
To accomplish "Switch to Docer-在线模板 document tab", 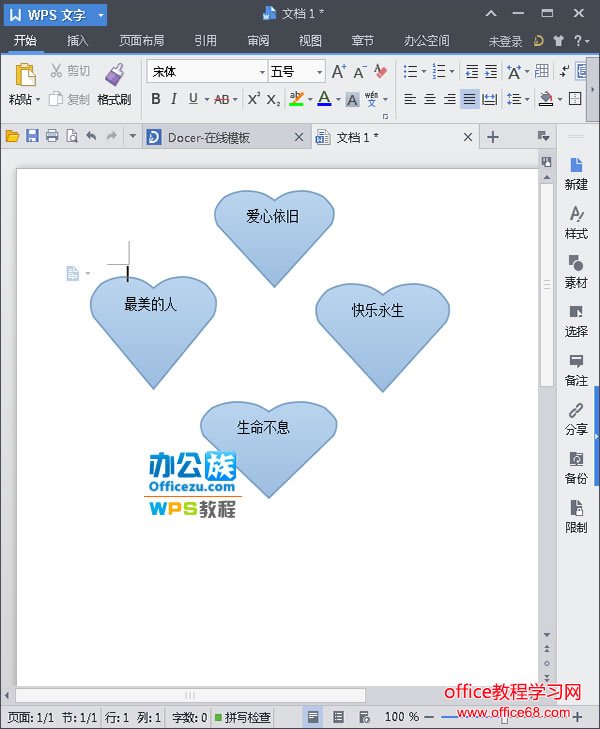I will coord(226,137).
